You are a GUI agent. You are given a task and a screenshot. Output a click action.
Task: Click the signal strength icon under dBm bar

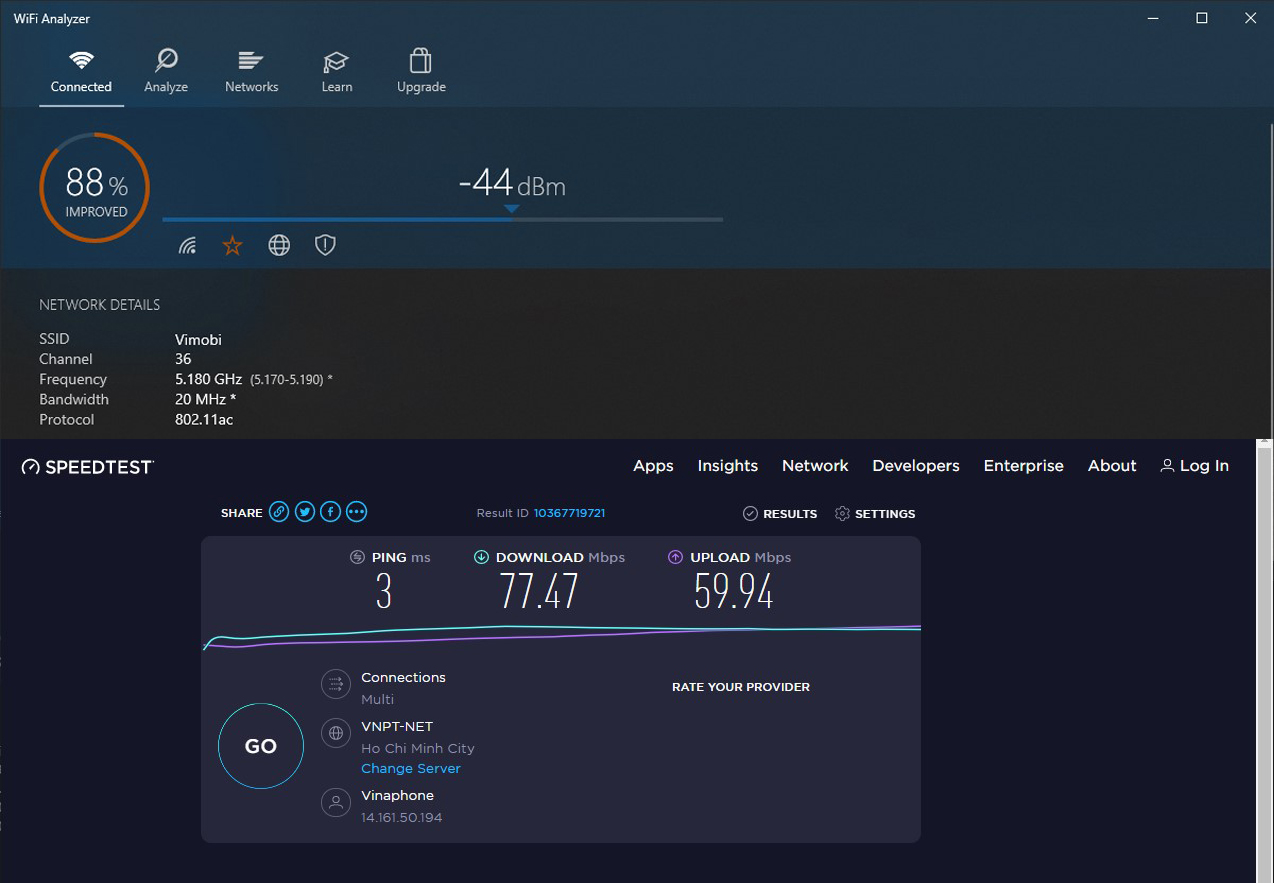(x=188, y=246)
